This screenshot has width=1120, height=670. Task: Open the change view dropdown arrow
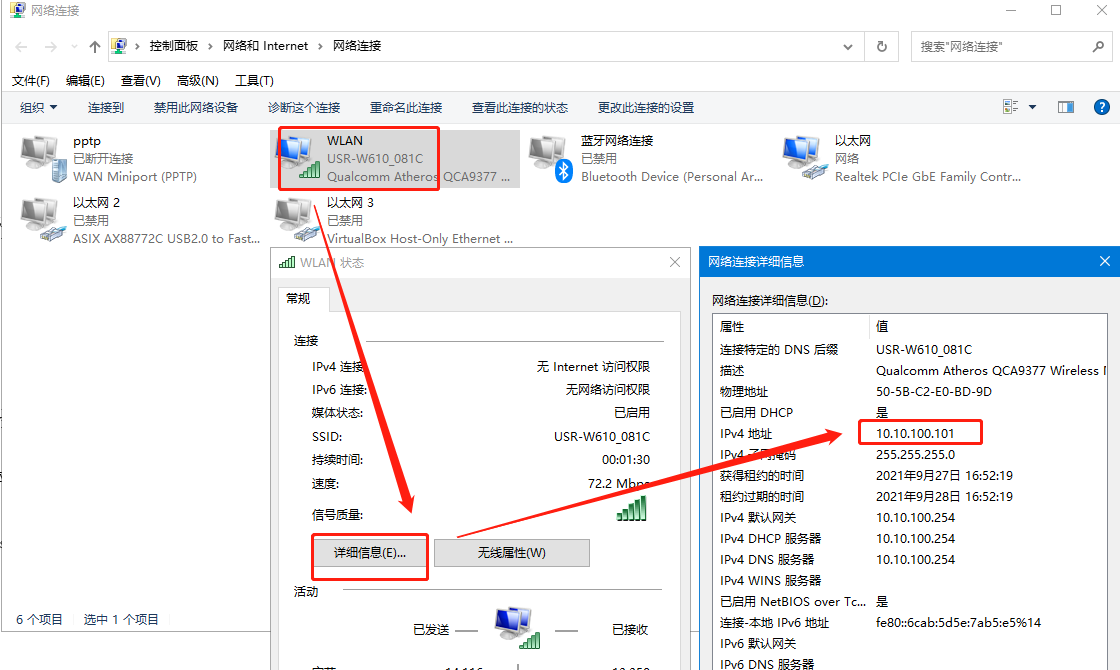(x=1033, y=107)
